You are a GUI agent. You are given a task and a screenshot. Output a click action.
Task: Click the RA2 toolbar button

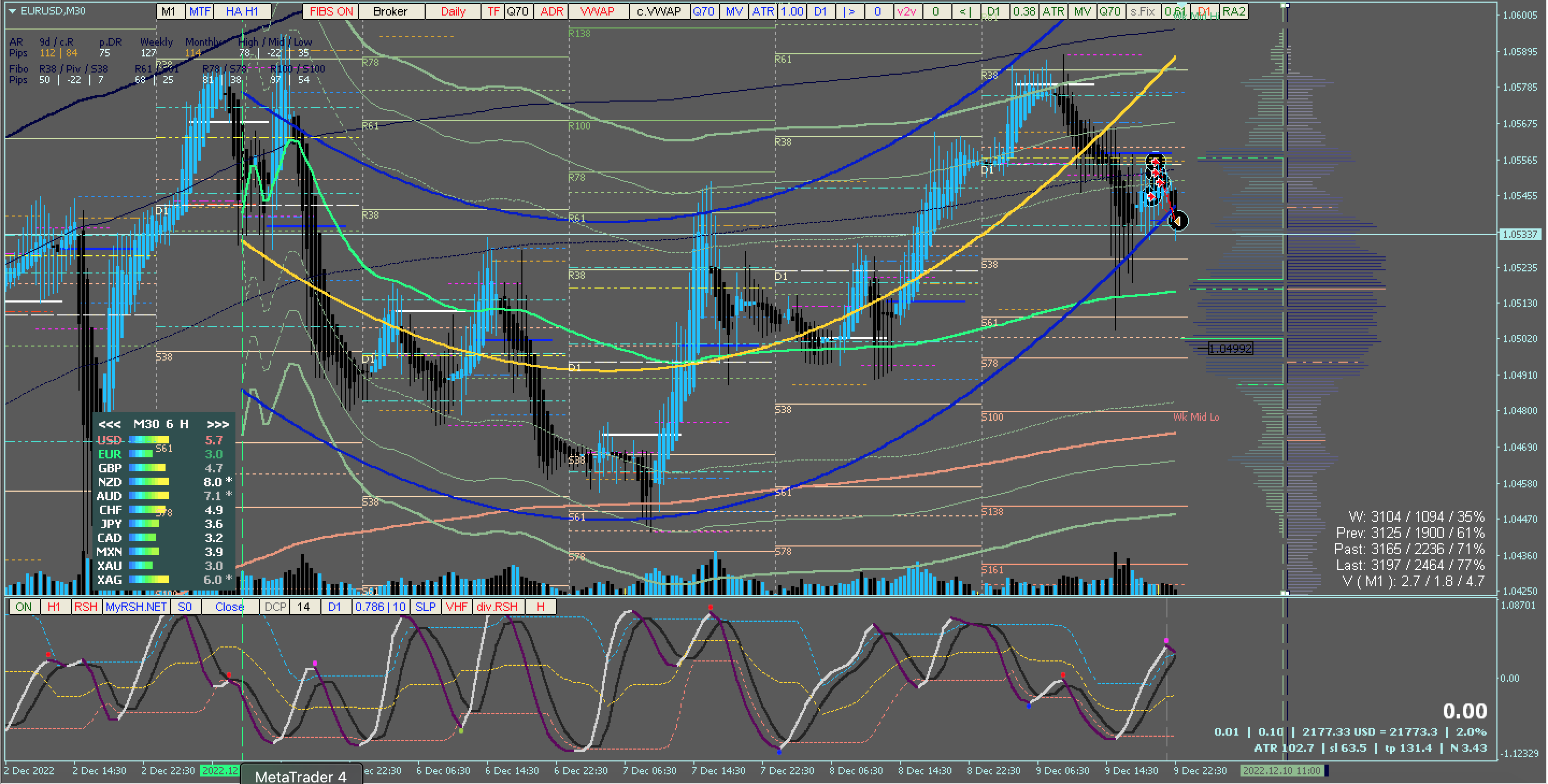[1234, 11]
